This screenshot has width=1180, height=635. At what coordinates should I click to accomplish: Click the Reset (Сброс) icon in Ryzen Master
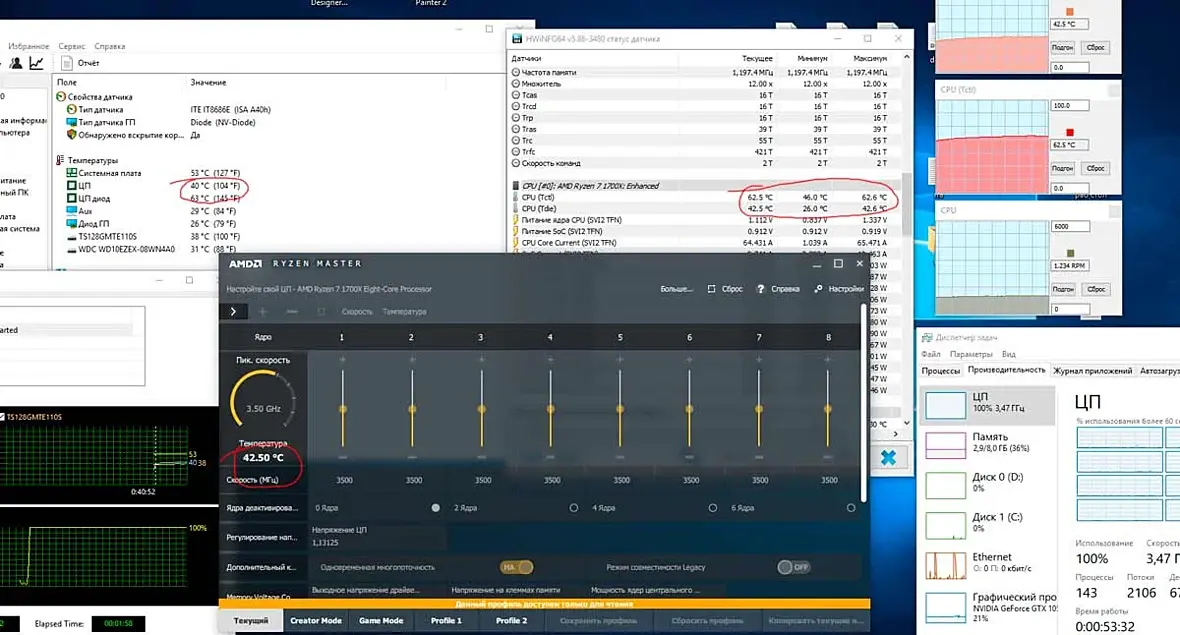click(711, 289)
